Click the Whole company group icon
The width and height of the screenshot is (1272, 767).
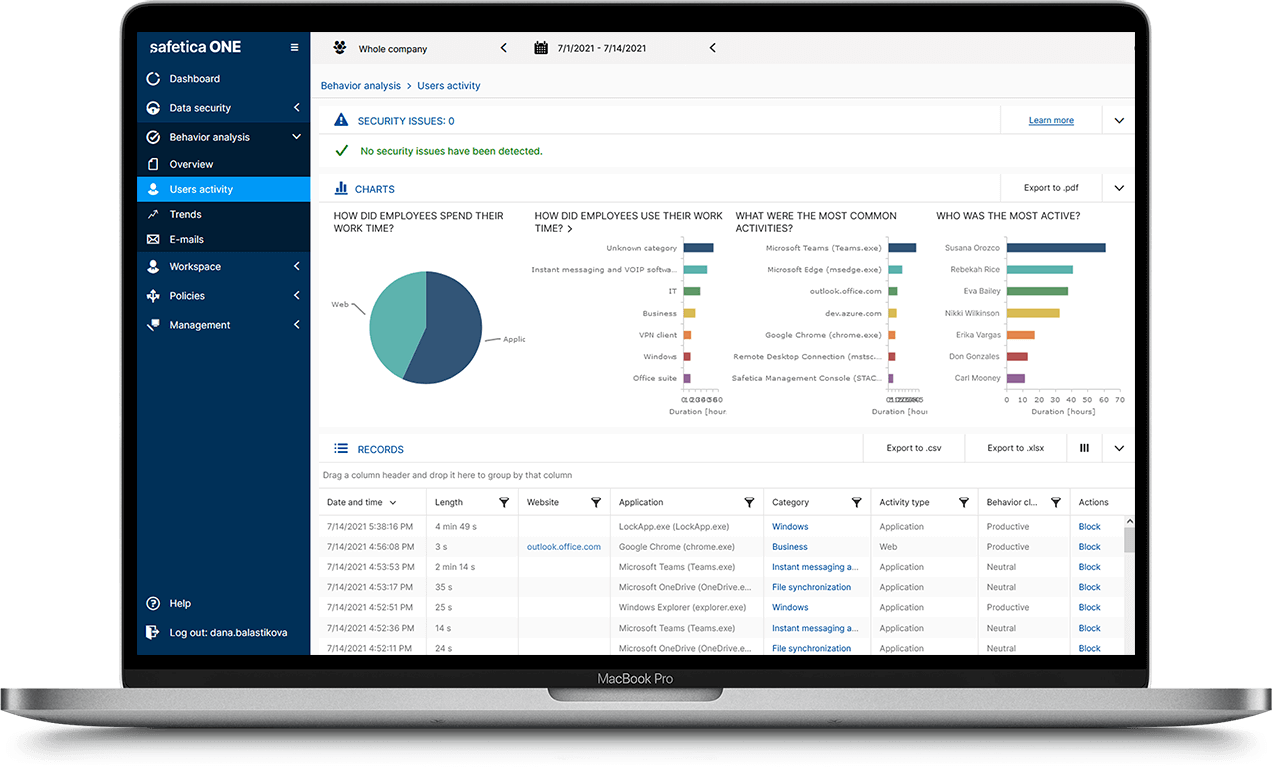tap(340, 48)
